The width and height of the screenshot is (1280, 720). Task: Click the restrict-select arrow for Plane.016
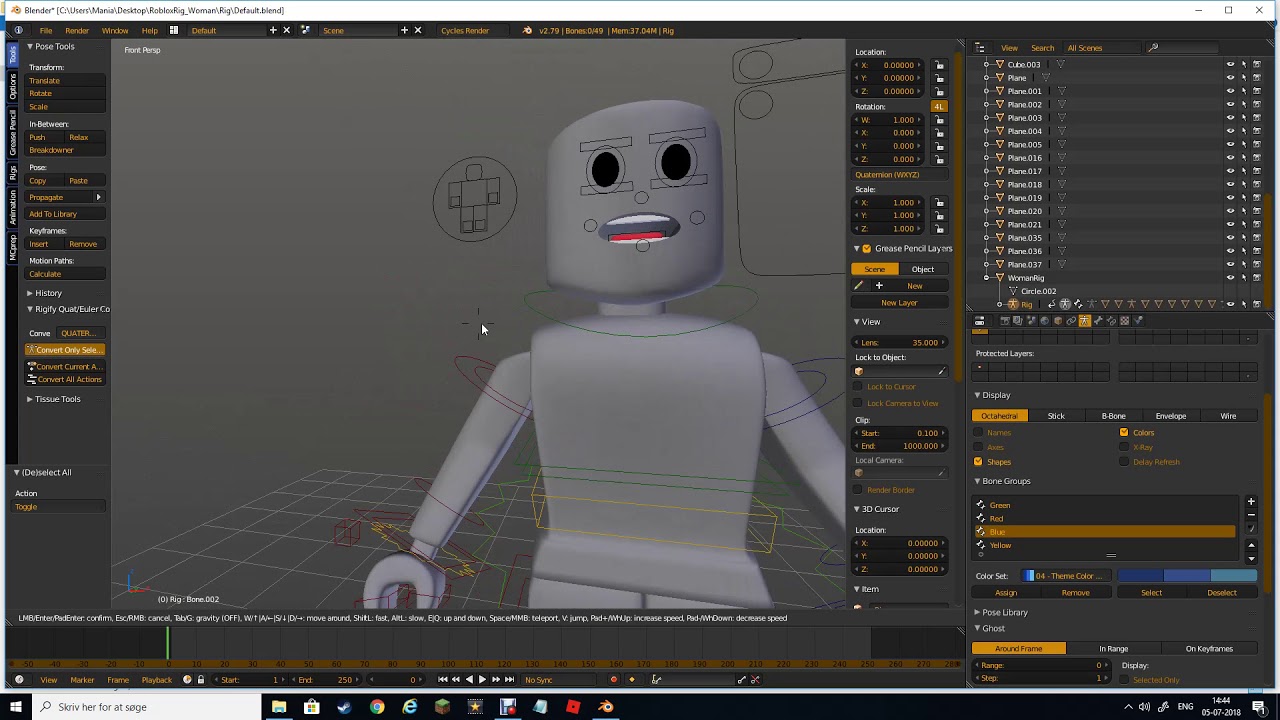1243,158
